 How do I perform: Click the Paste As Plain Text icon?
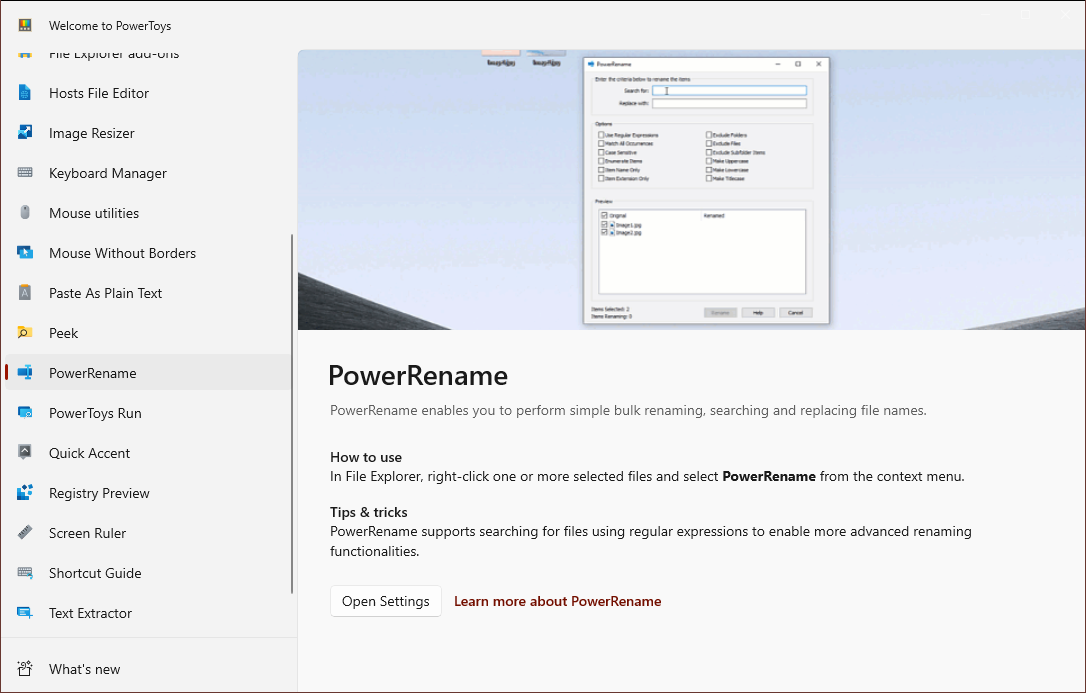point(27,292)
